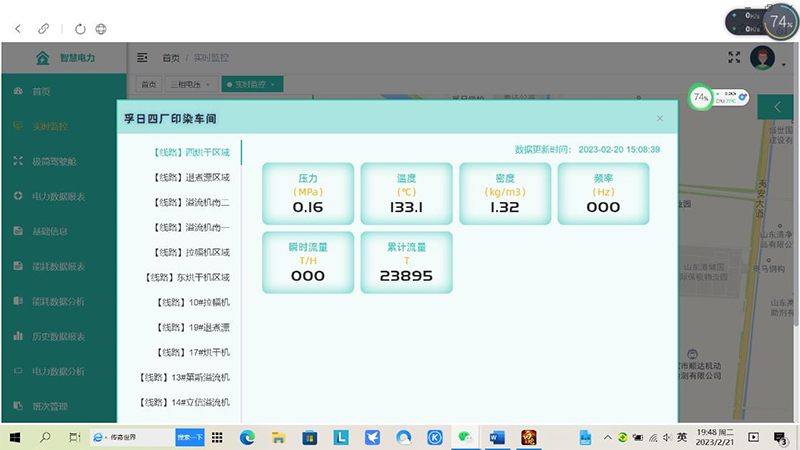Image resolution: width=800 pixels, height=450 pixels.
Task: Open the notification center icon in taskbar
Action: [x=780, y=438]
